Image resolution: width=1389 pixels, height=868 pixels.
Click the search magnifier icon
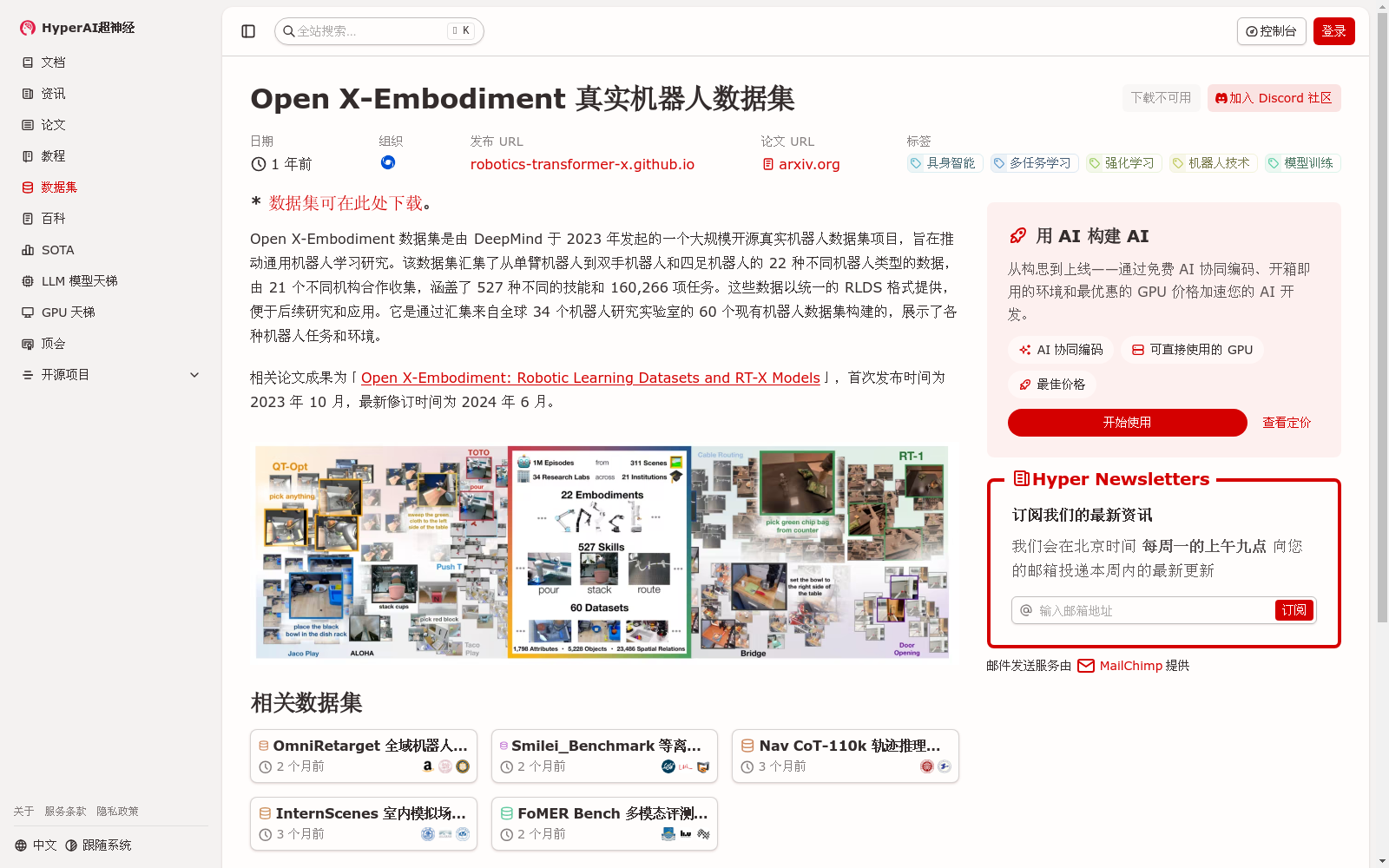click(x=289, y=31)
